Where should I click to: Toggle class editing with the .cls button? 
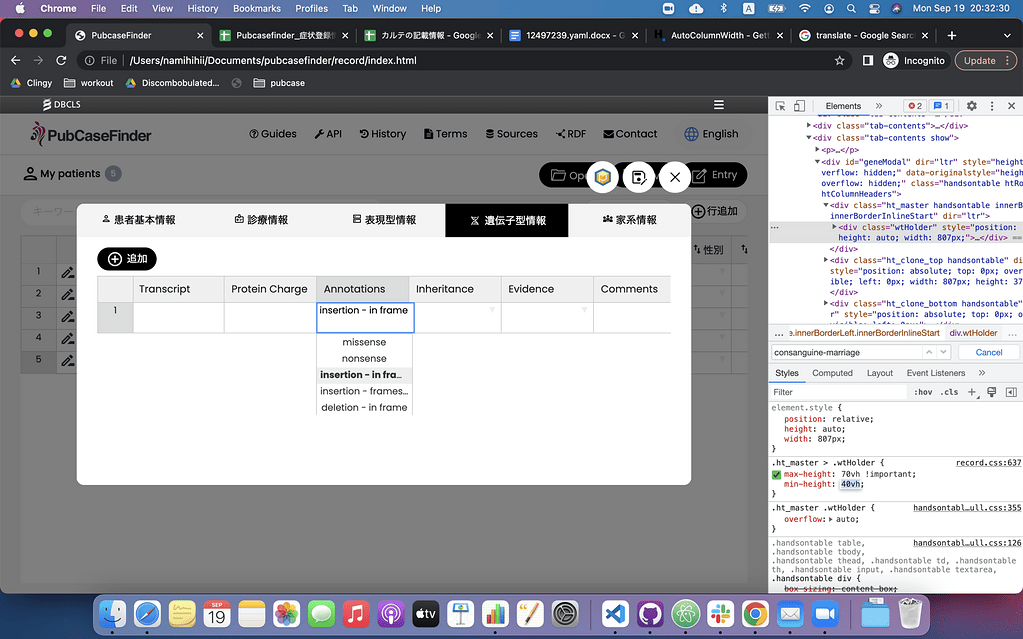tap(950, 391)
